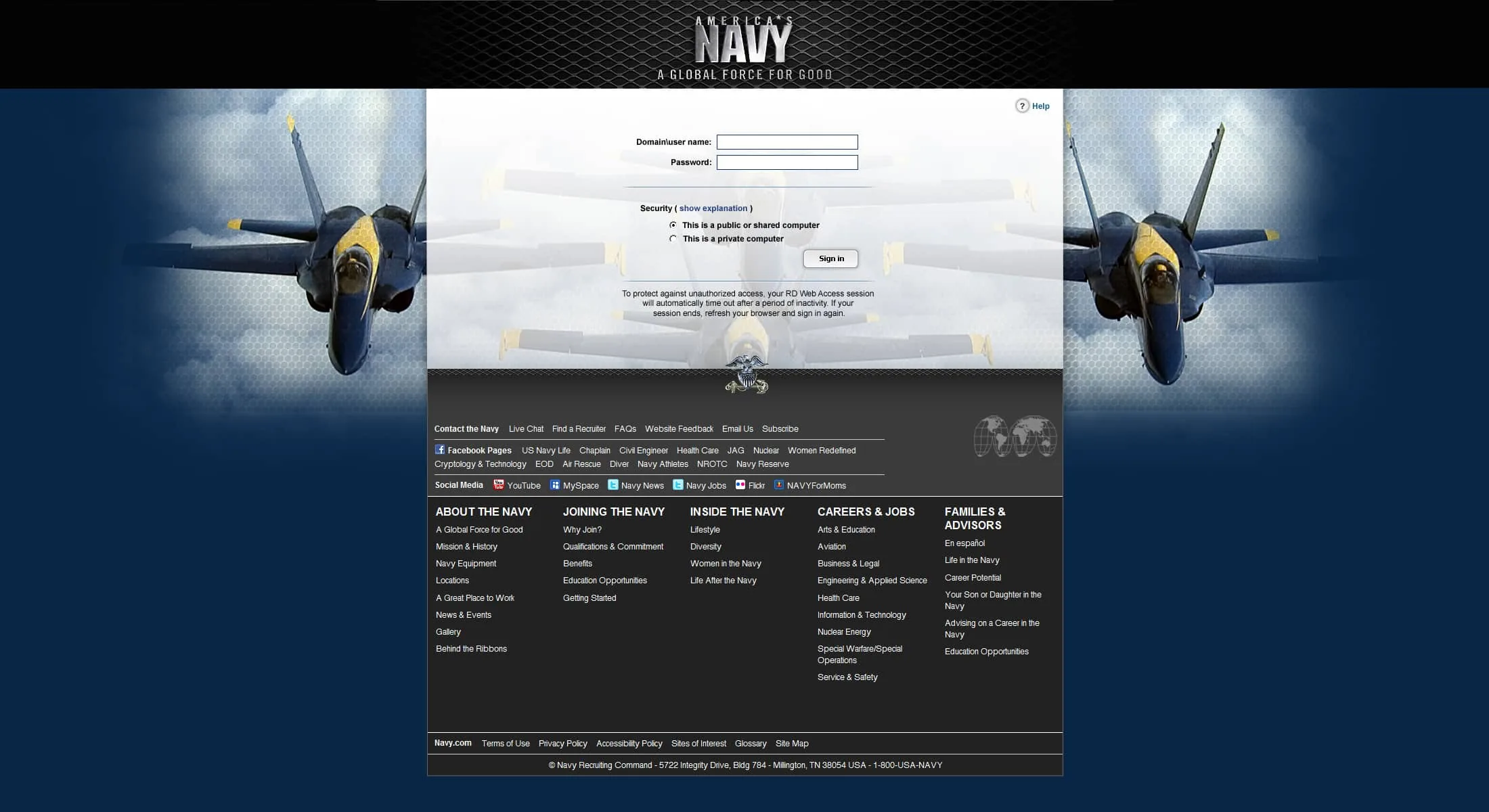
Task: Click the Flickr icon in Social Media
Action: (740, 484)
